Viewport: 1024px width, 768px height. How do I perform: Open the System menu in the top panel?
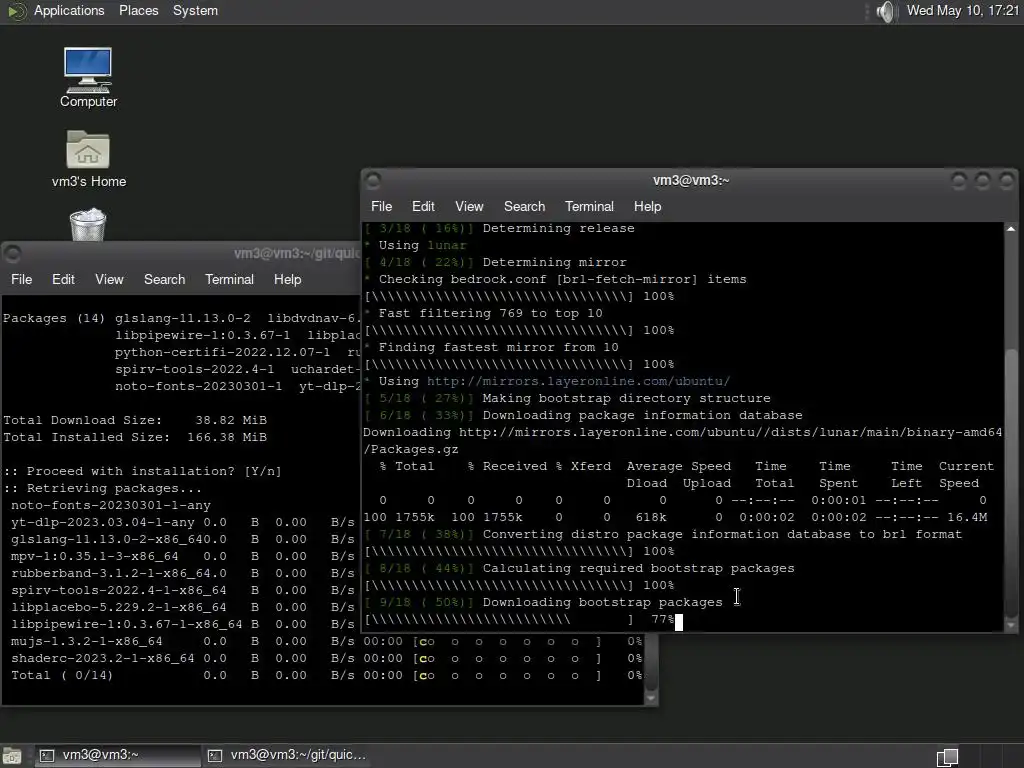195,11
